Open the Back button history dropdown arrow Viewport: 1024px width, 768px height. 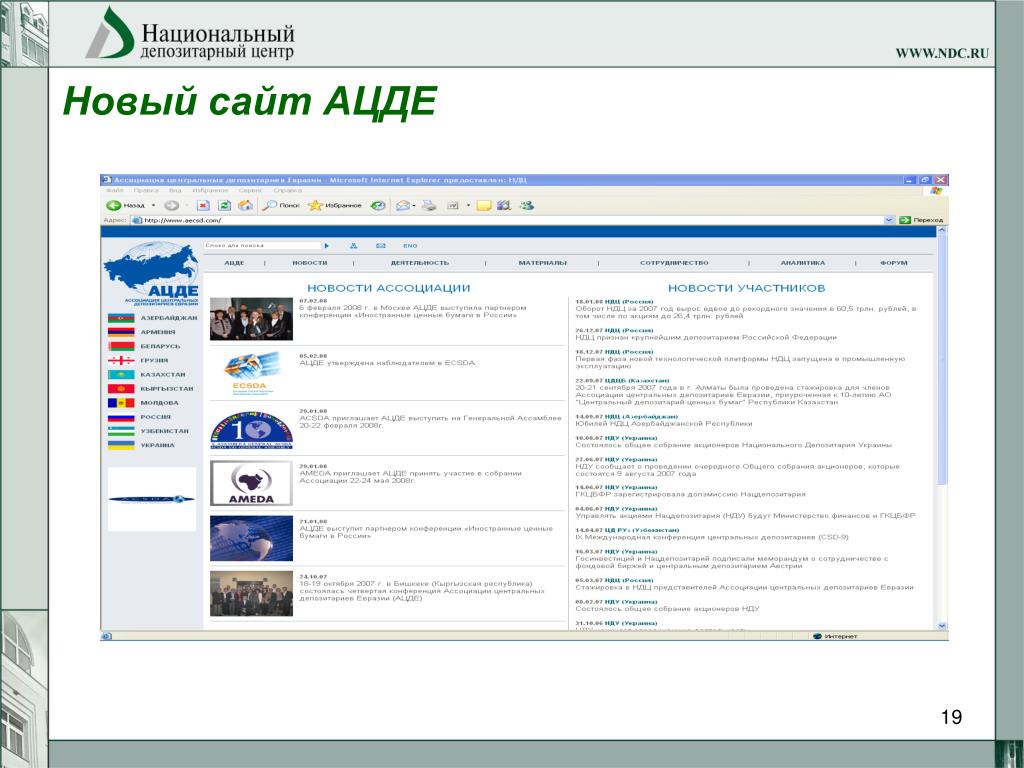coord(153,205)
